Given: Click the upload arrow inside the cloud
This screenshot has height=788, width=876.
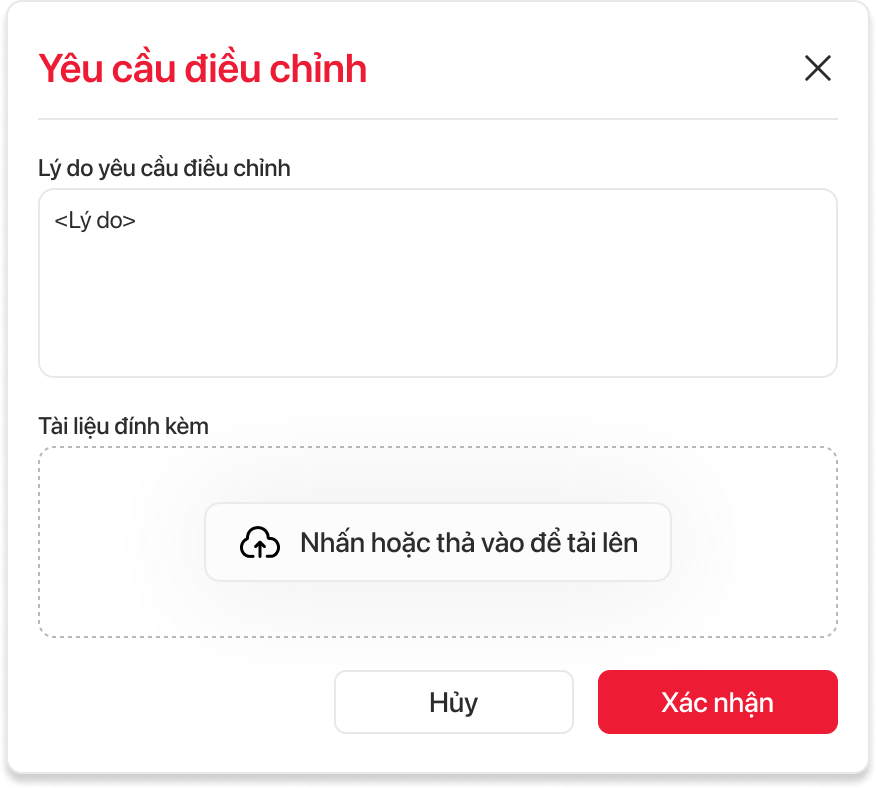Looking at the screenshot, I should (260, 546).
